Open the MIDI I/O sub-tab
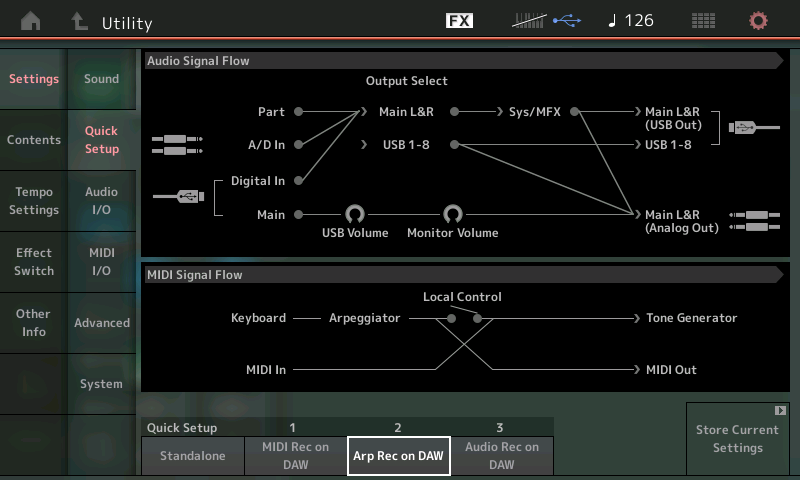Screen dimensions: 800x480 tap(102, 262)
